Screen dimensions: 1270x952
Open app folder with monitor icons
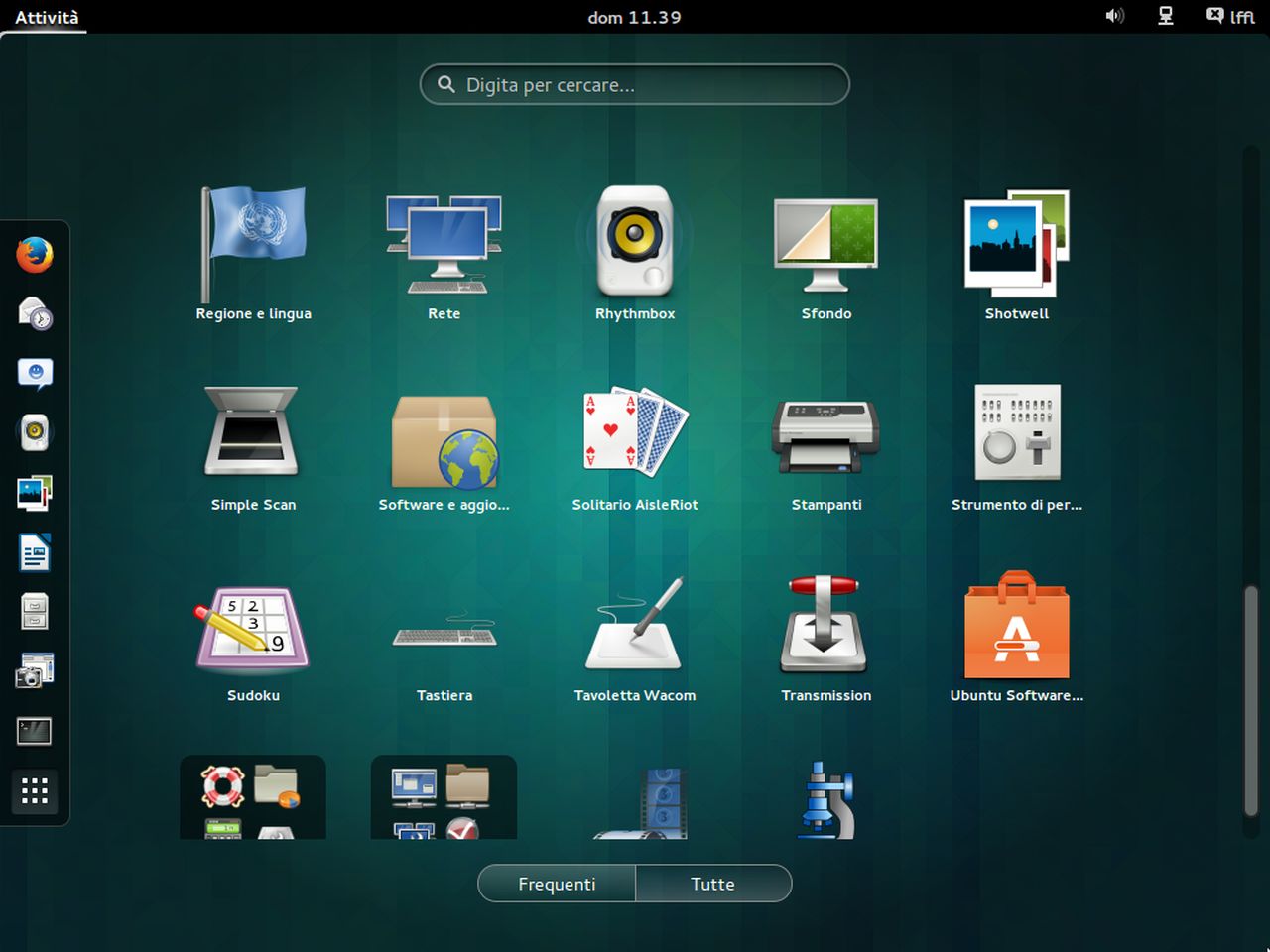[444, 797]
